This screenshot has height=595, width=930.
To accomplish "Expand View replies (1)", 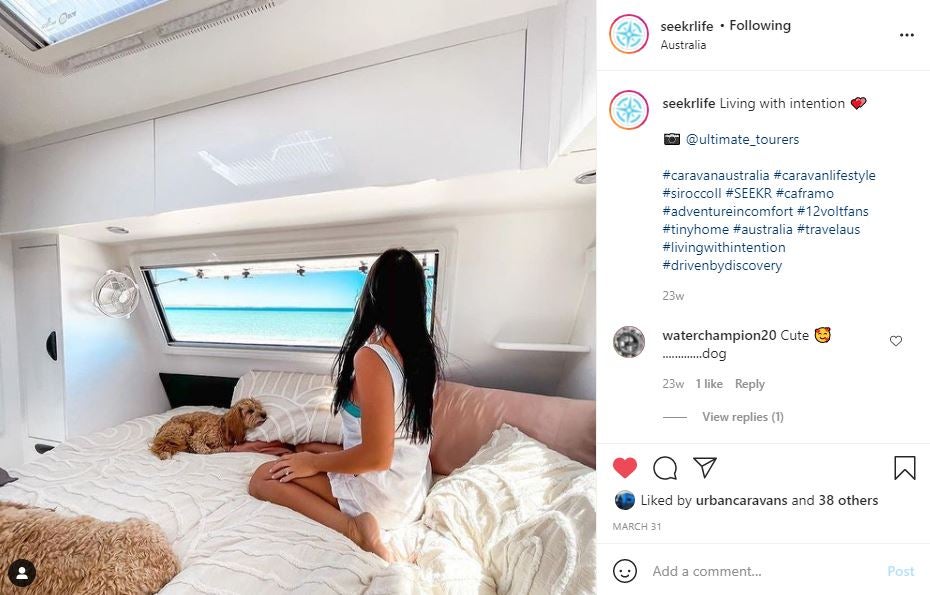I will pyautogui.click(x=743, y=416).
